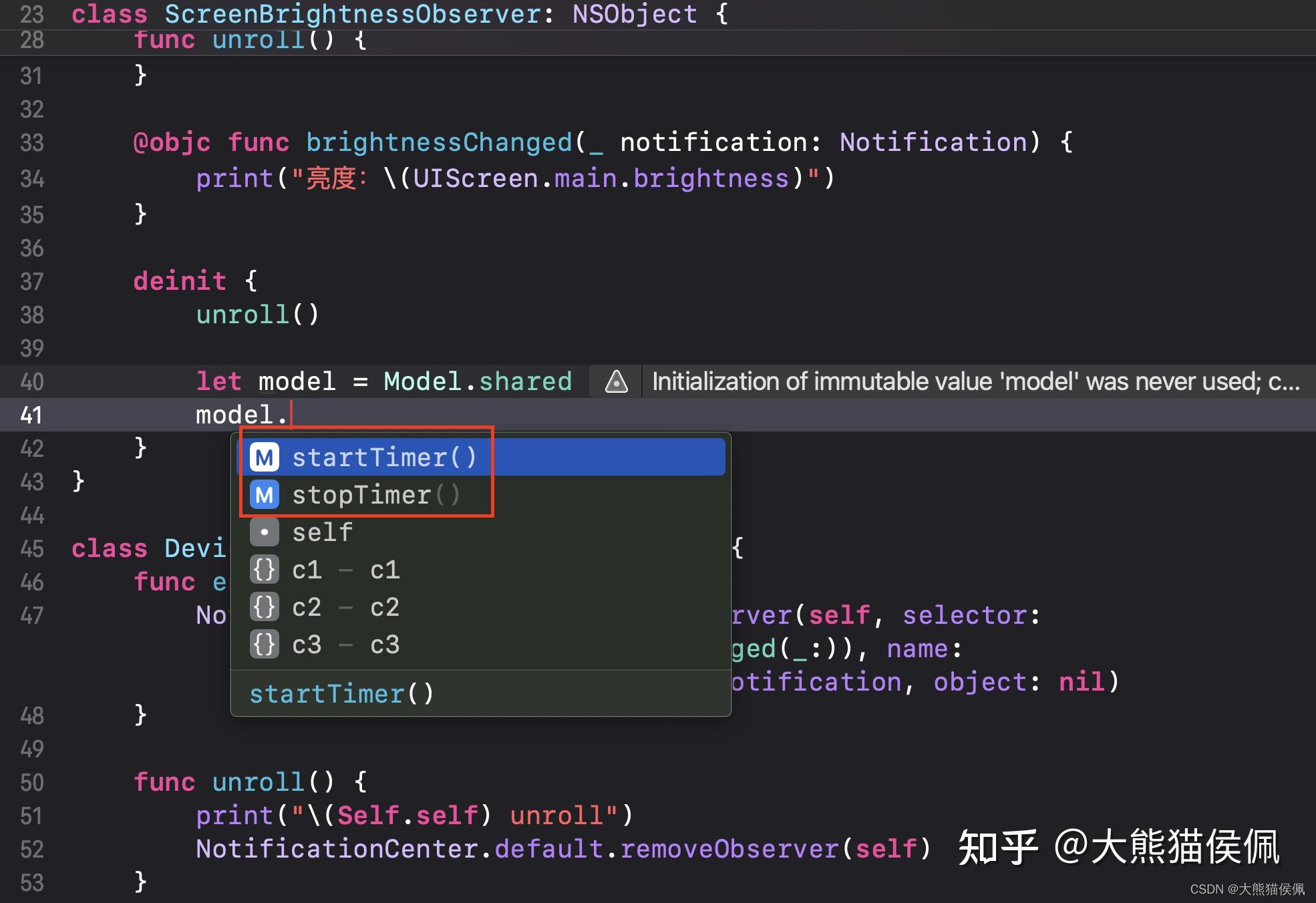
Task: Choose self from the completion list
Action: (322, 532)
